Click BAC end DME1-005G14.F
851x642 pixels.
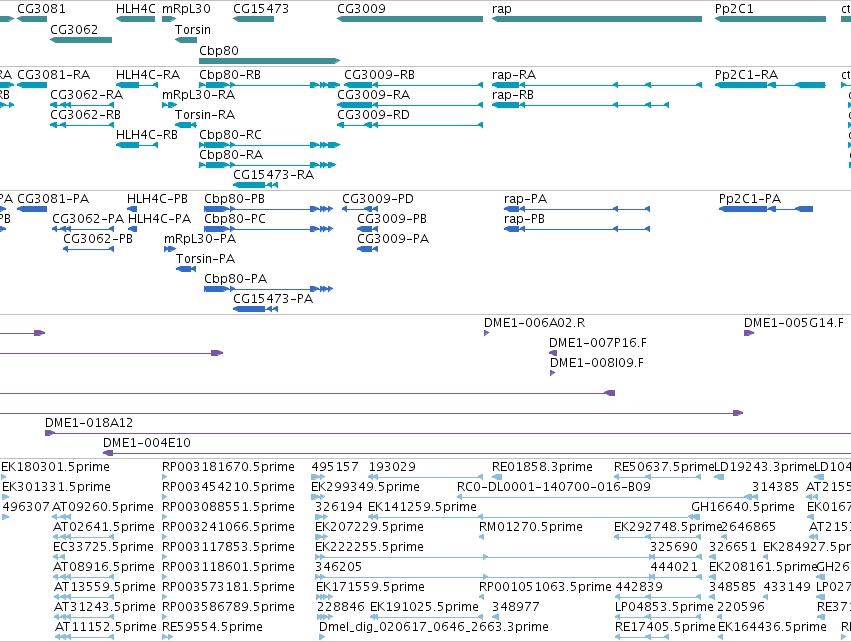(794, 323)
